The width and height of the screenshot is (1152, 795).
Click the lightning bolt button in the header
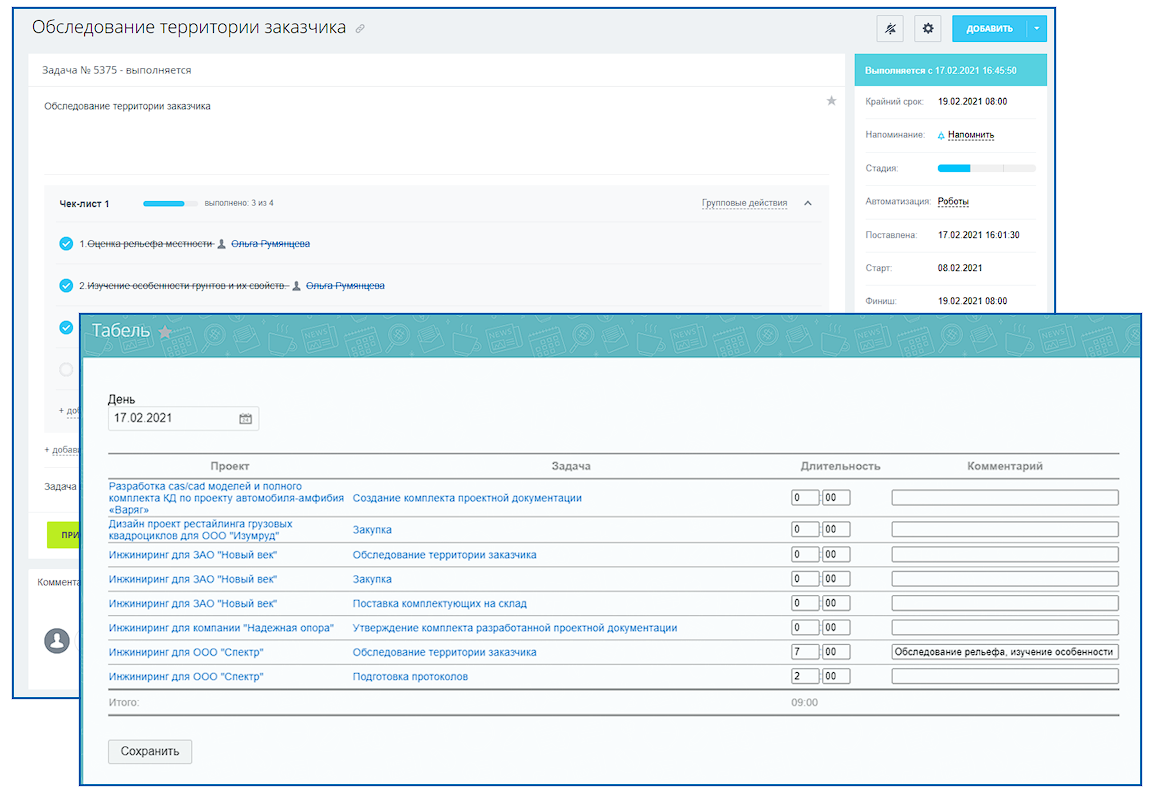[x=889, y=29]
